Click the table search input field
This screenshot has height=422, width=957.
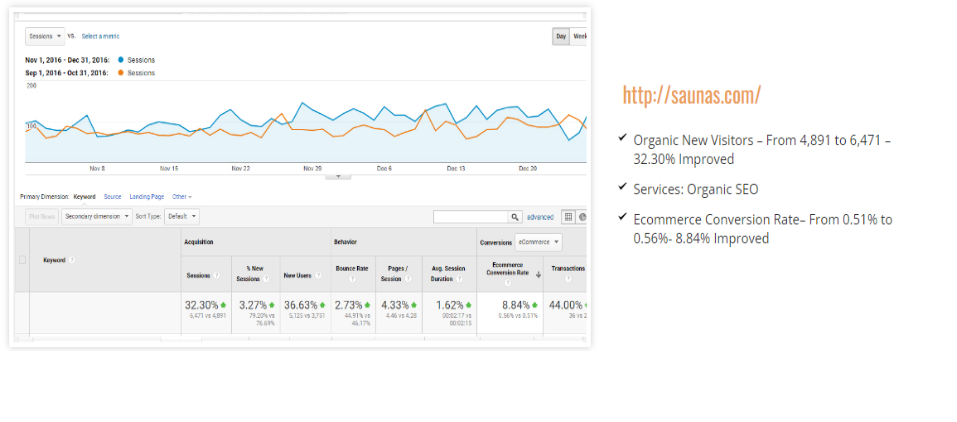470,217
